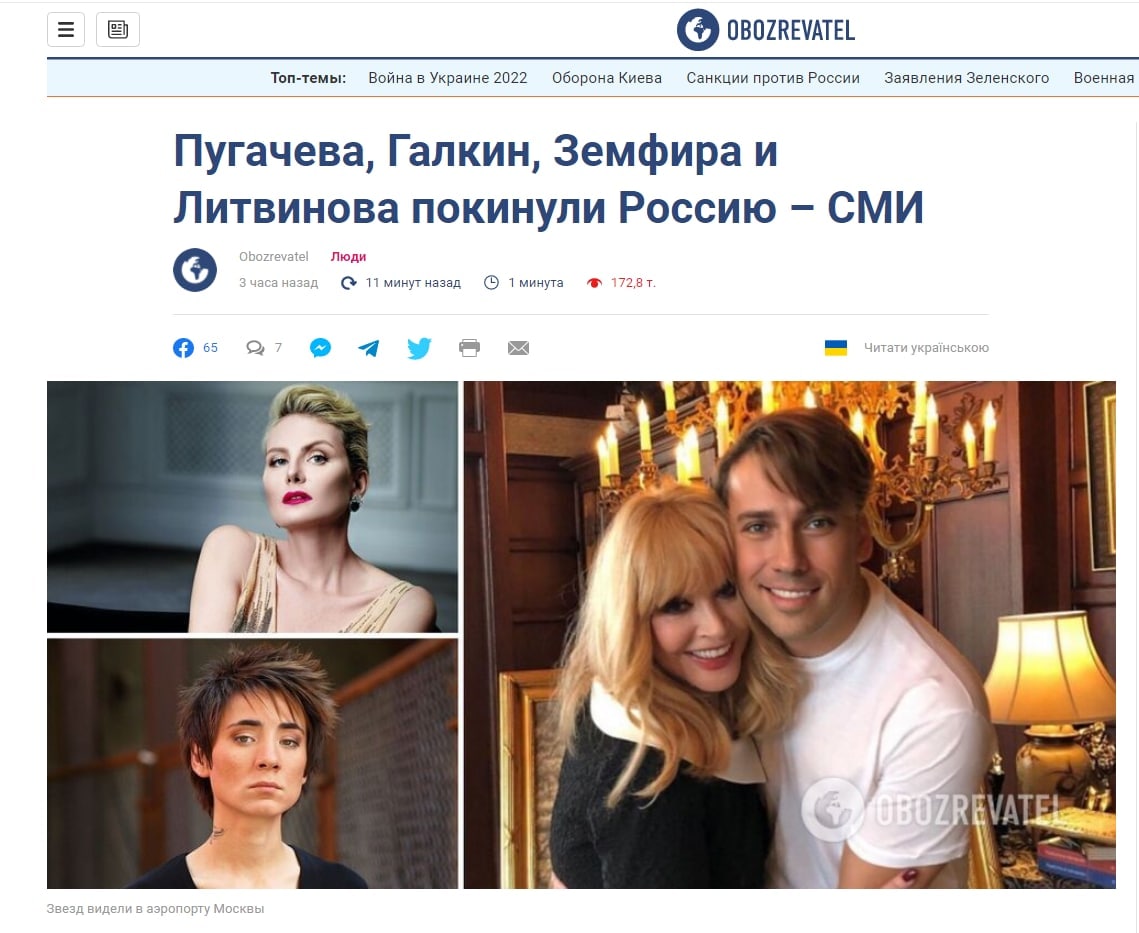Viewport: 1139px width, 933px height.
Task: Click the Obozrevatel author name link
Action: click(274, 257)
